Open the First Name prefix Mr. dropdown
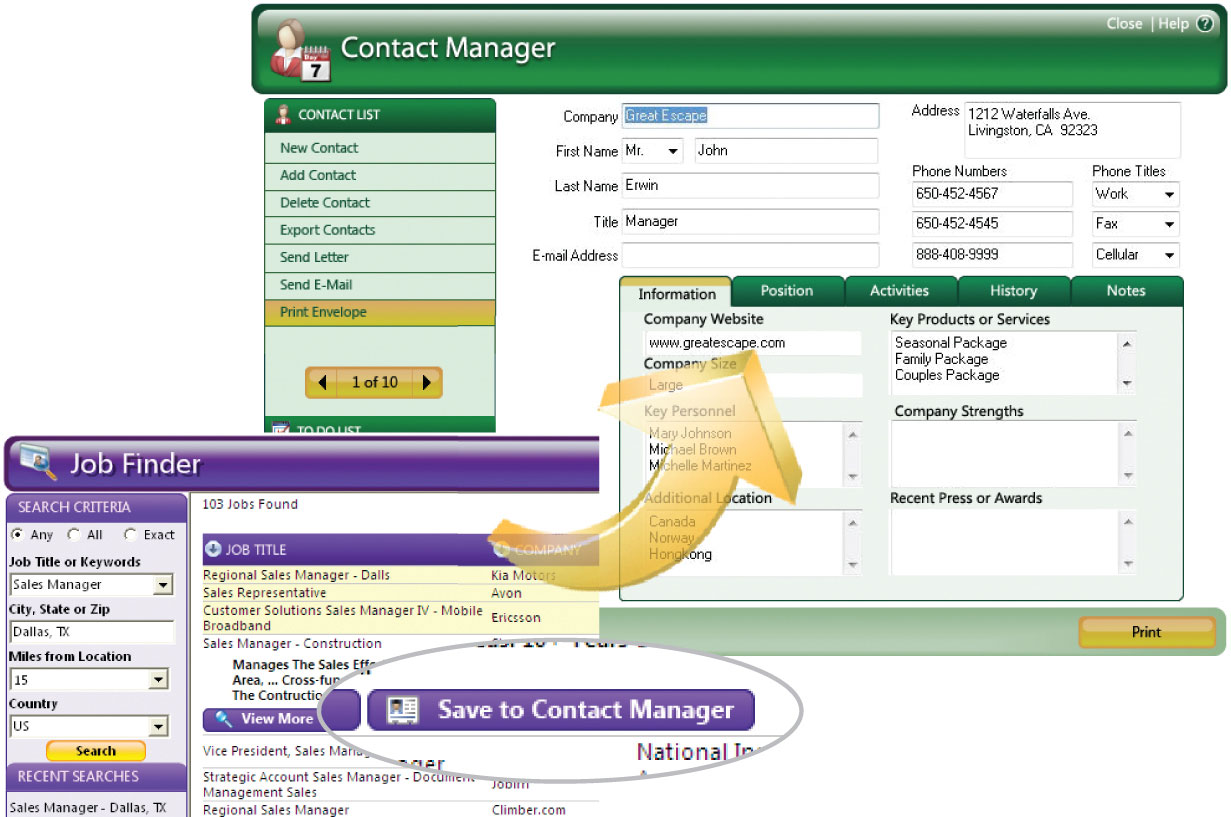 (x=673, y=151)
